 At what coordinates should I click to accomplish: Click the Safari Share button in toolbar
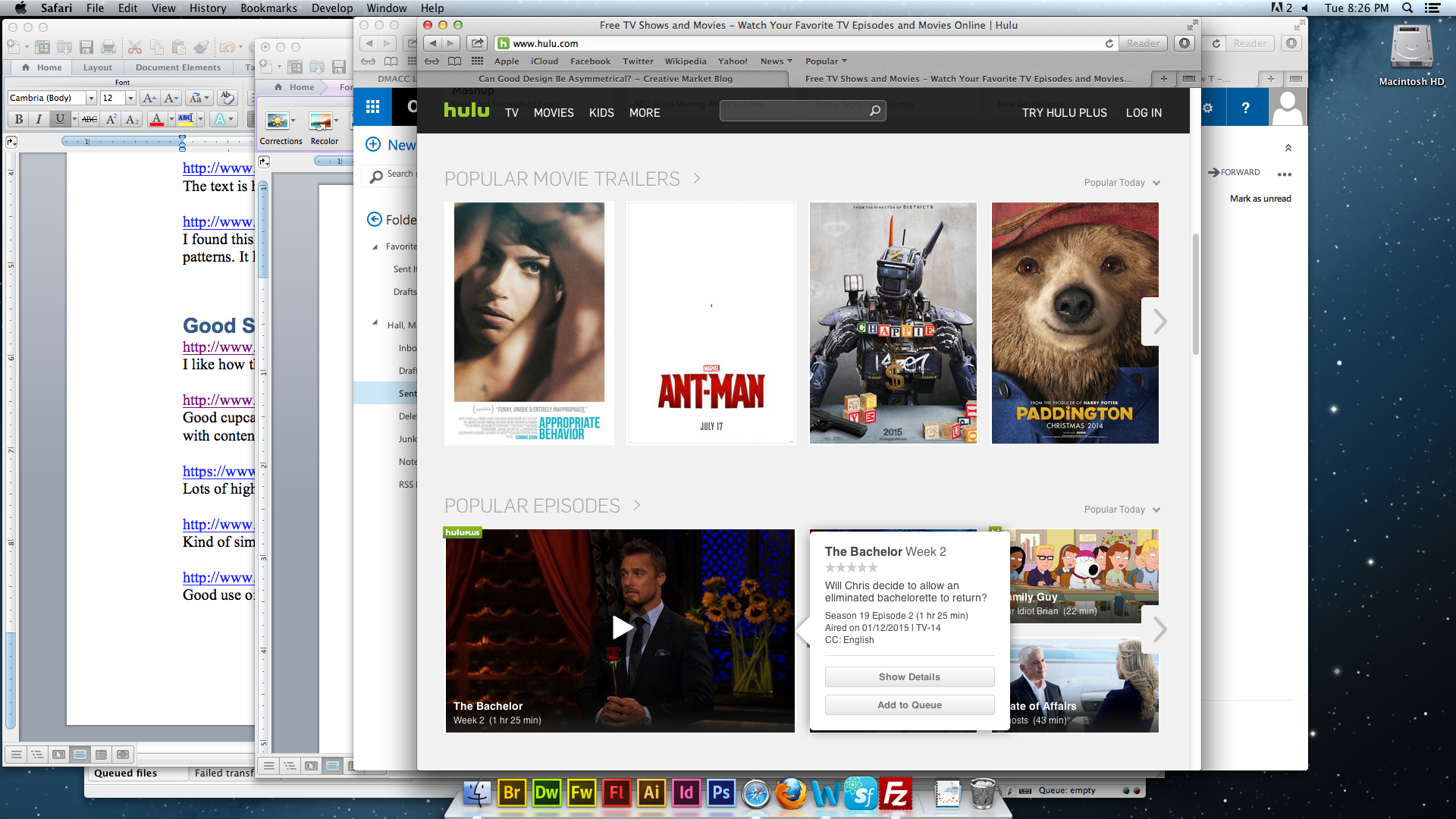477,43
